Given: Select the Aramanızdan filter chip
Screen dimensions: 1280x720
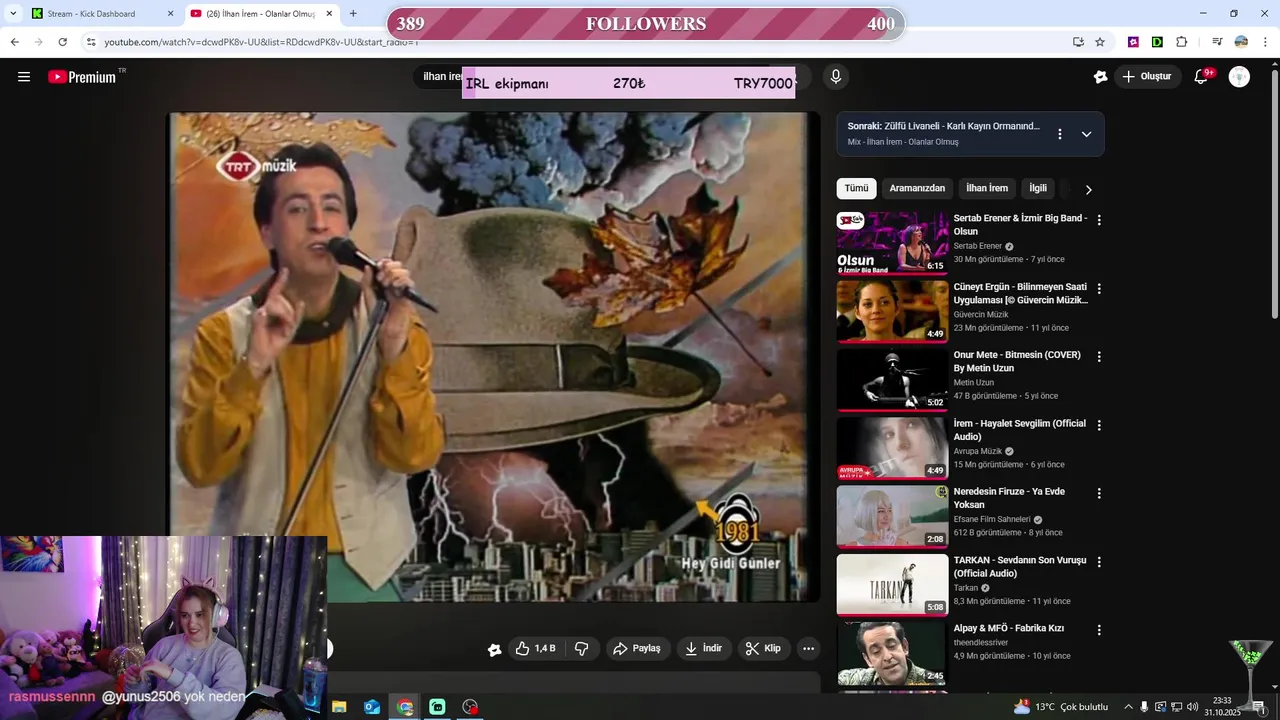Looking at the screenshot, I should [x=917, y=188].
